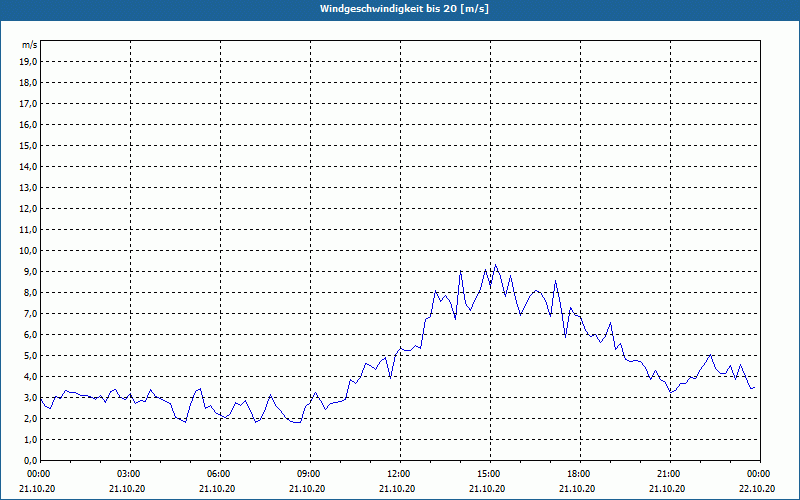Click the 22.10.20 date label

pos(757,489)
